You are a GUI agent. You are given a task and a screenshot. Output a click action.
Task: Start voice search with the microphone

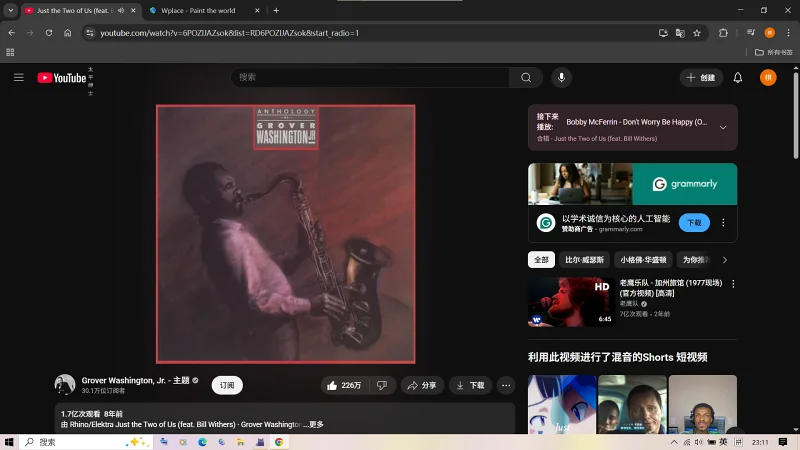coord(561,78)
